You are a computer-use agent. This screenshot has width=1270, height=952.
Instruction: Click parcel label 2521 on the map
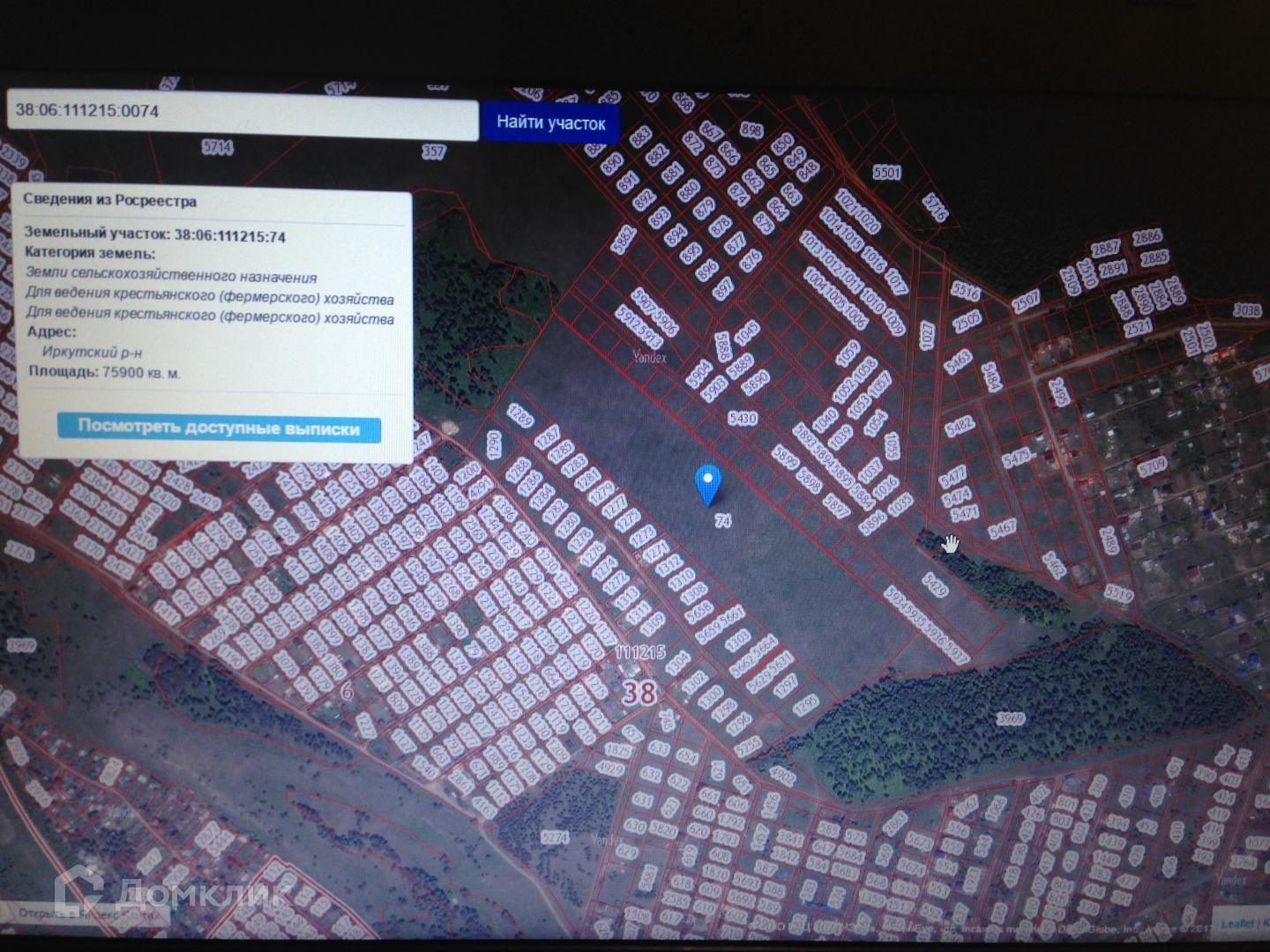[1139, 327]
